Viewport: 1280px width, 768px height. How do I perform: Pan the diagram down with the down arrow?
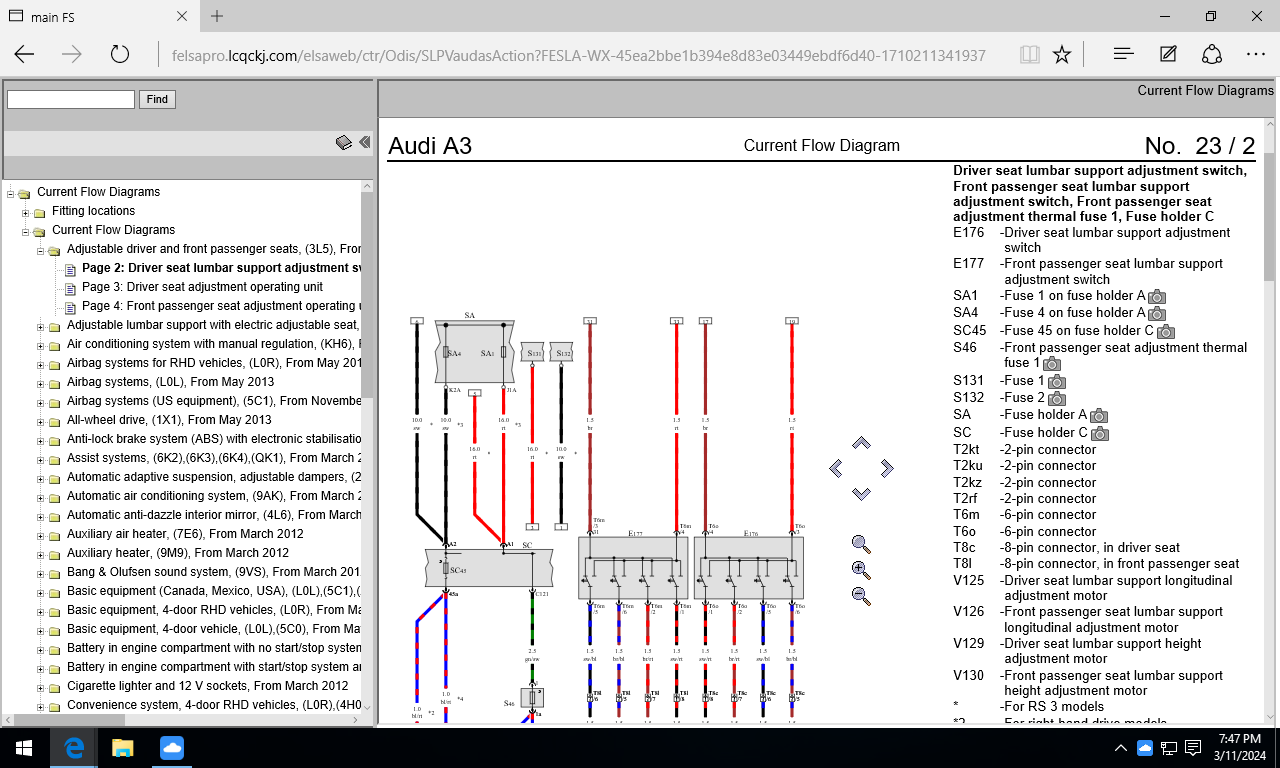click(861, 494)
